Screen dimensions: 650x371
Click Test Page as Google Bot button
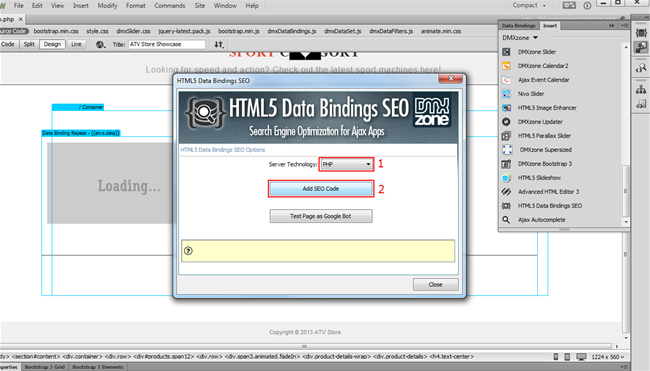[x=321, y=216]
